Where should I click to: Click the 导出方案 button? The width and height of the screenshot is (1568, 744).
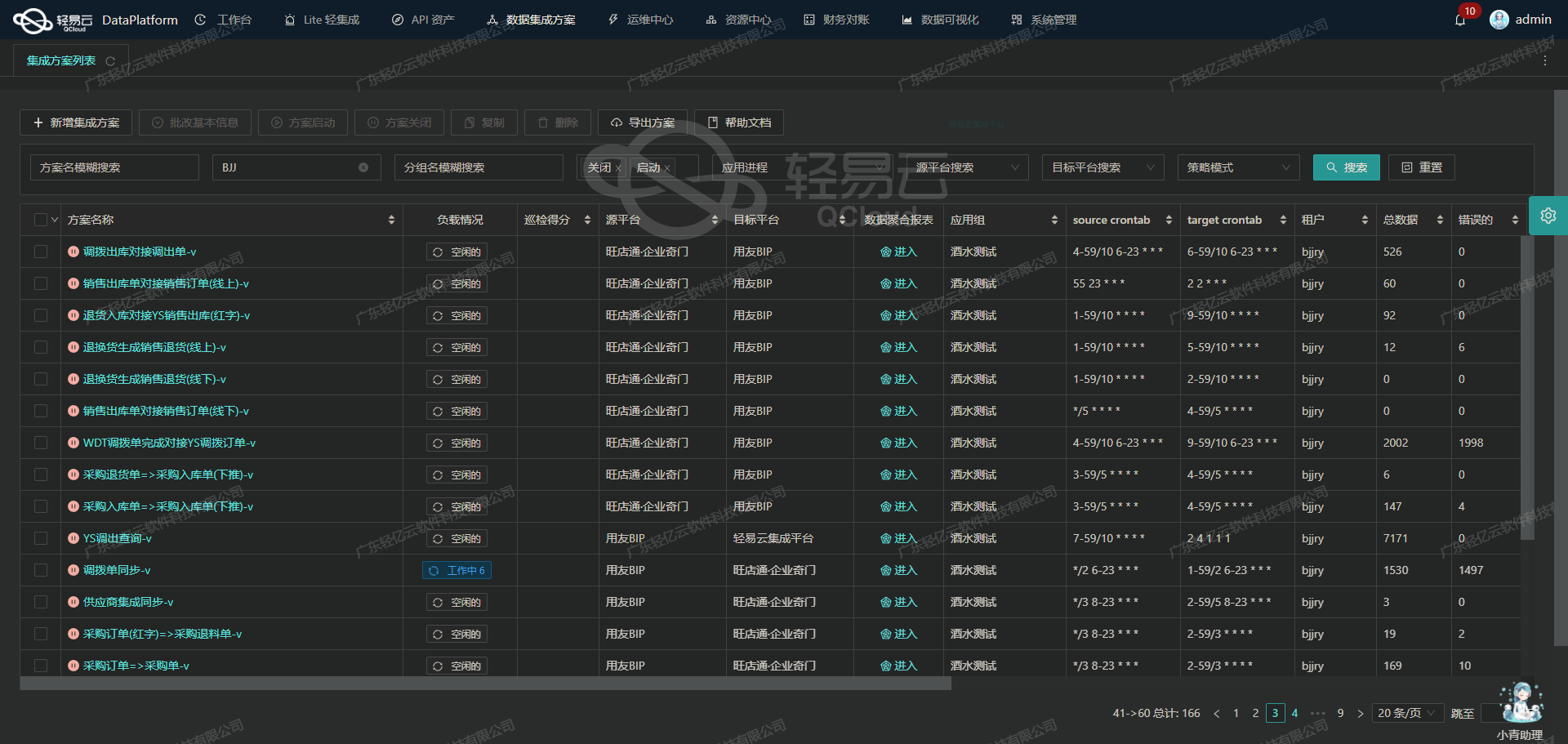[x=643, y=123]
